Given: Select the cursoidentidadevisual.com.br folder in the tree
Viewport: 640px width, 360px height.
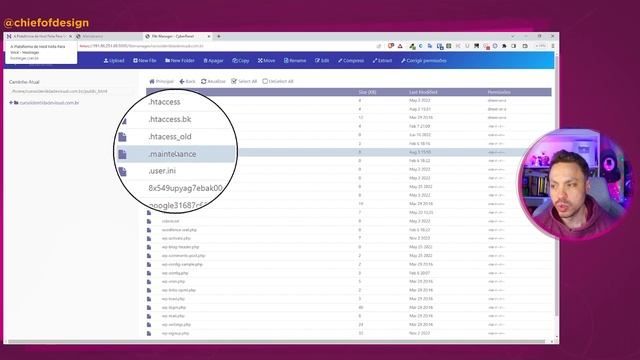Looking at the screenshot, I should (49, 103).
